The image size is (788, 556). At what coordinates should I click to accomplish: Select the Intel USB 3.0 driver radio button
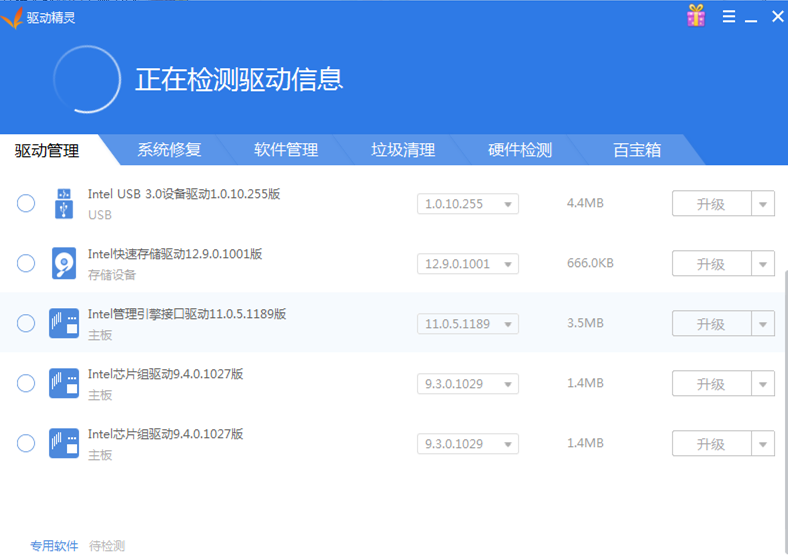[x=26, y=204]
